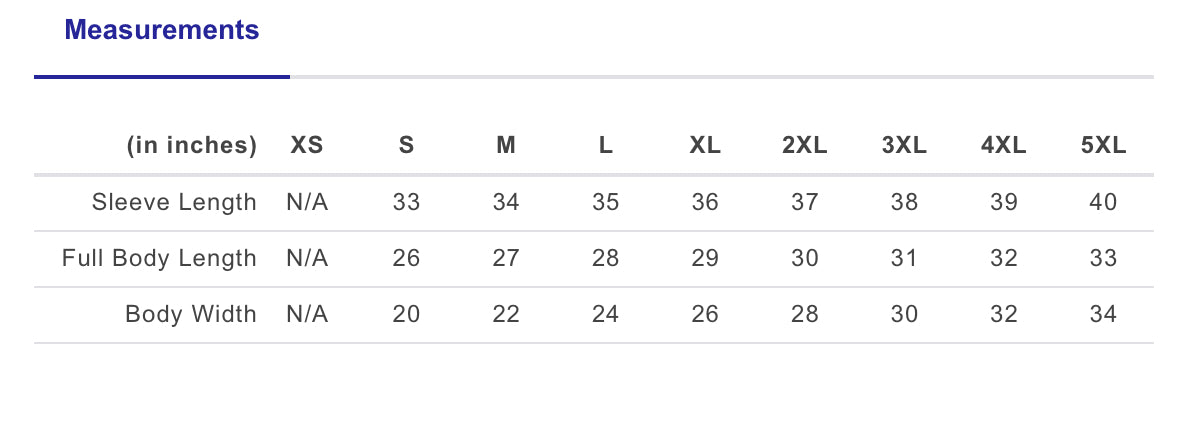Select Sleeve Length value 33 for S
The height and width of the screenshot is (445, 1179).
click(406, 203)
